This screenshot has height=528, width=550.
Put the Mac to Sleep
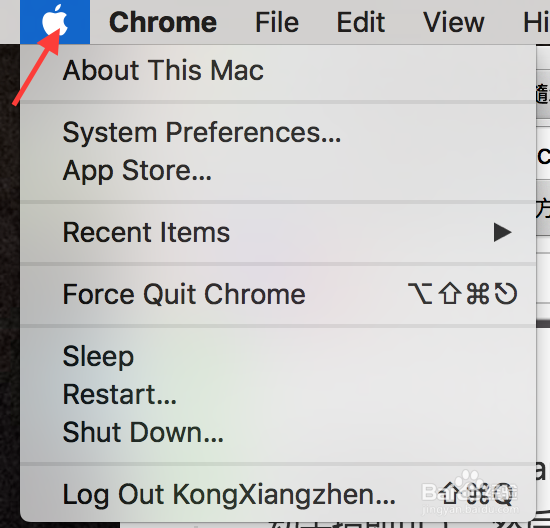[278, 356]
